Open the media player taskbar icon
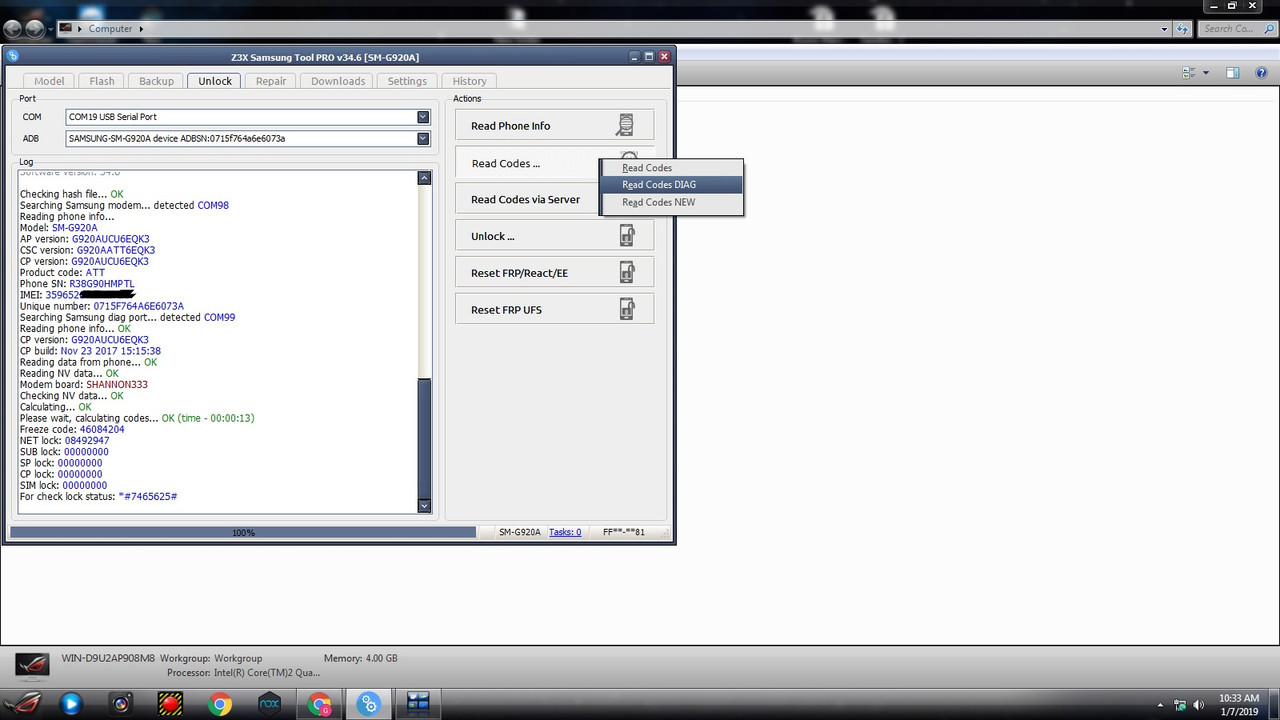This screenshot has height=720, width=1280. click(x=71, y=704)
